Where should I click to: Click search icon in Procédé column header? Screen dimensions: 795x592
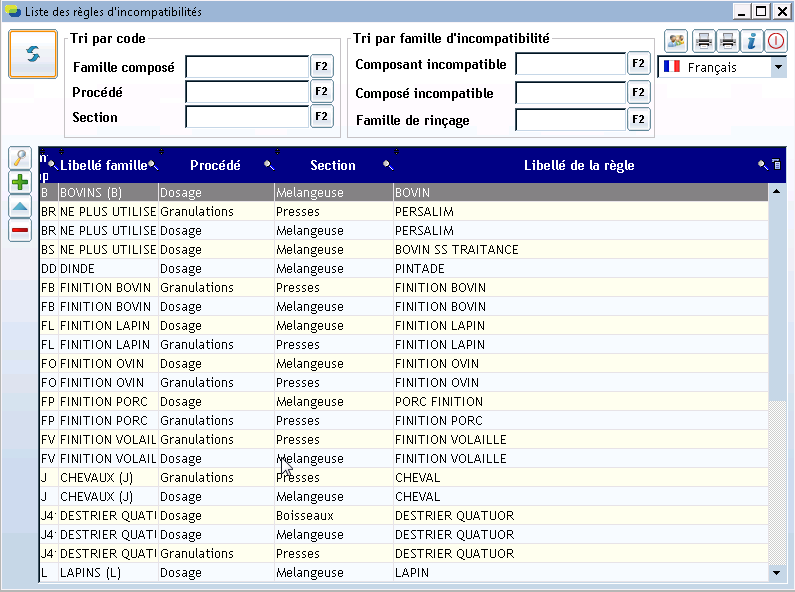[269, 165]
